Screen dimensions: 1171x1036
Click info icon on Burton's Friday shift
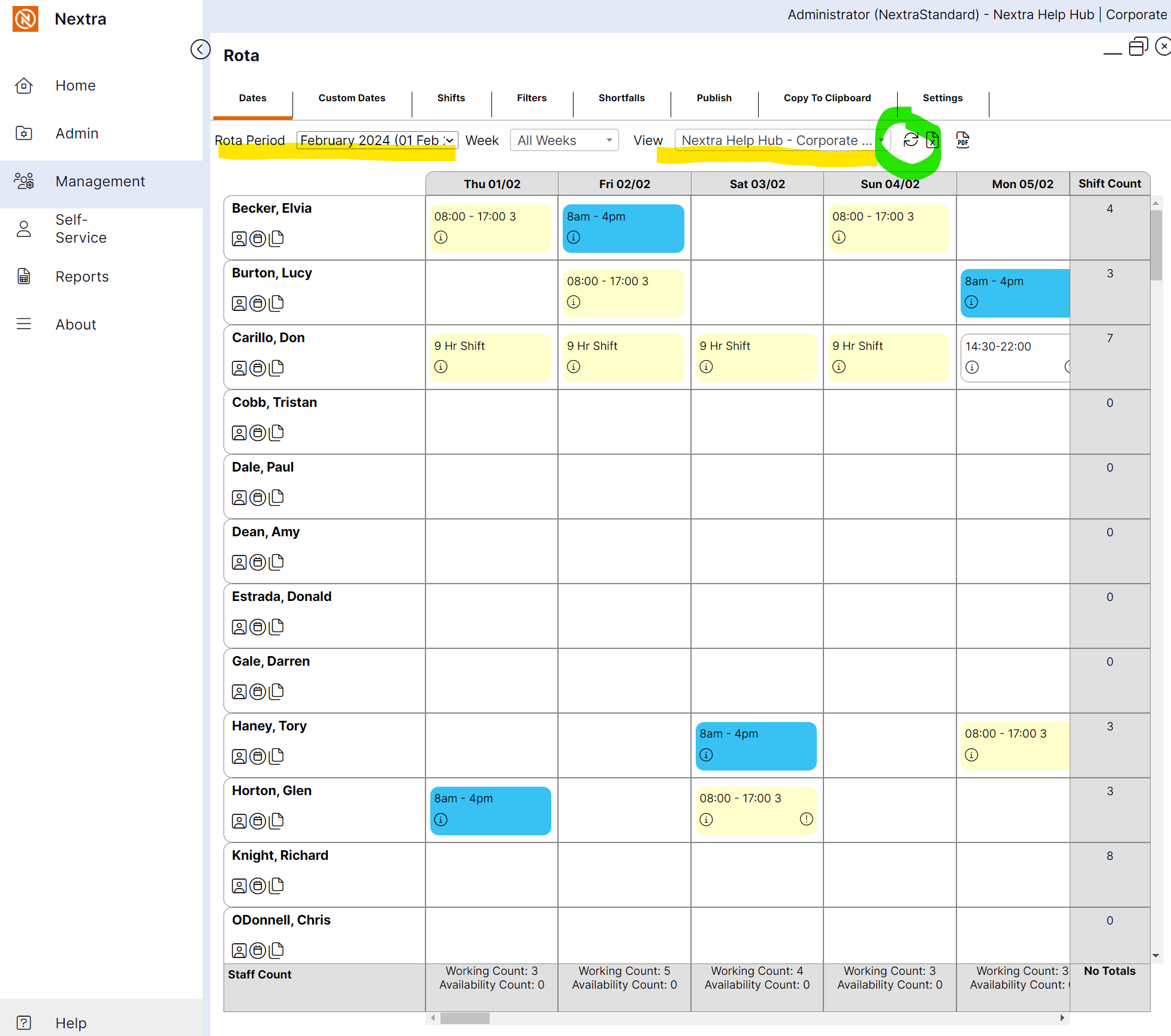pos(574,302)
